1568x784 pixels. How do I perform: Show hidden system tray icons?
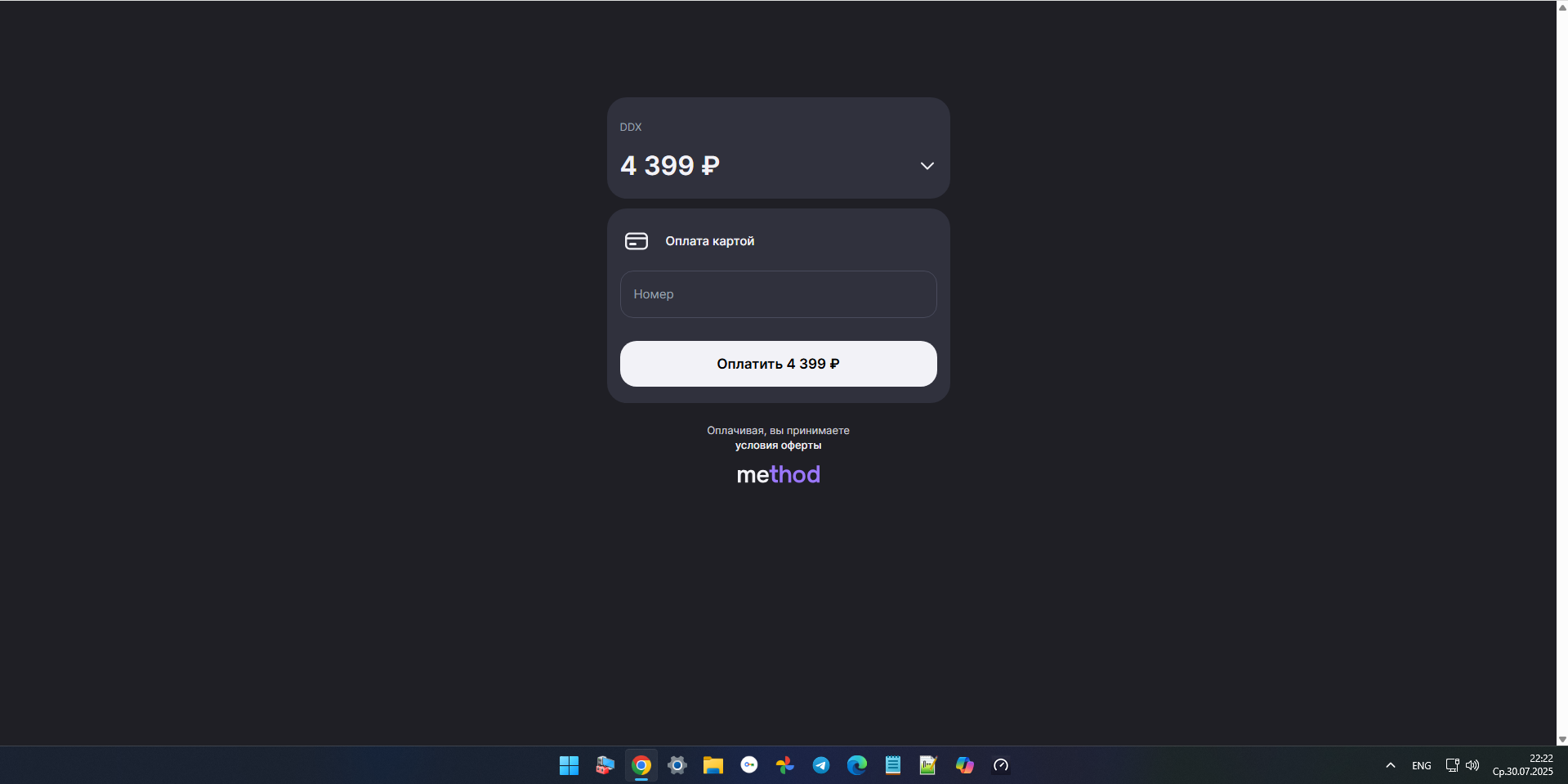click(1391, 765)
